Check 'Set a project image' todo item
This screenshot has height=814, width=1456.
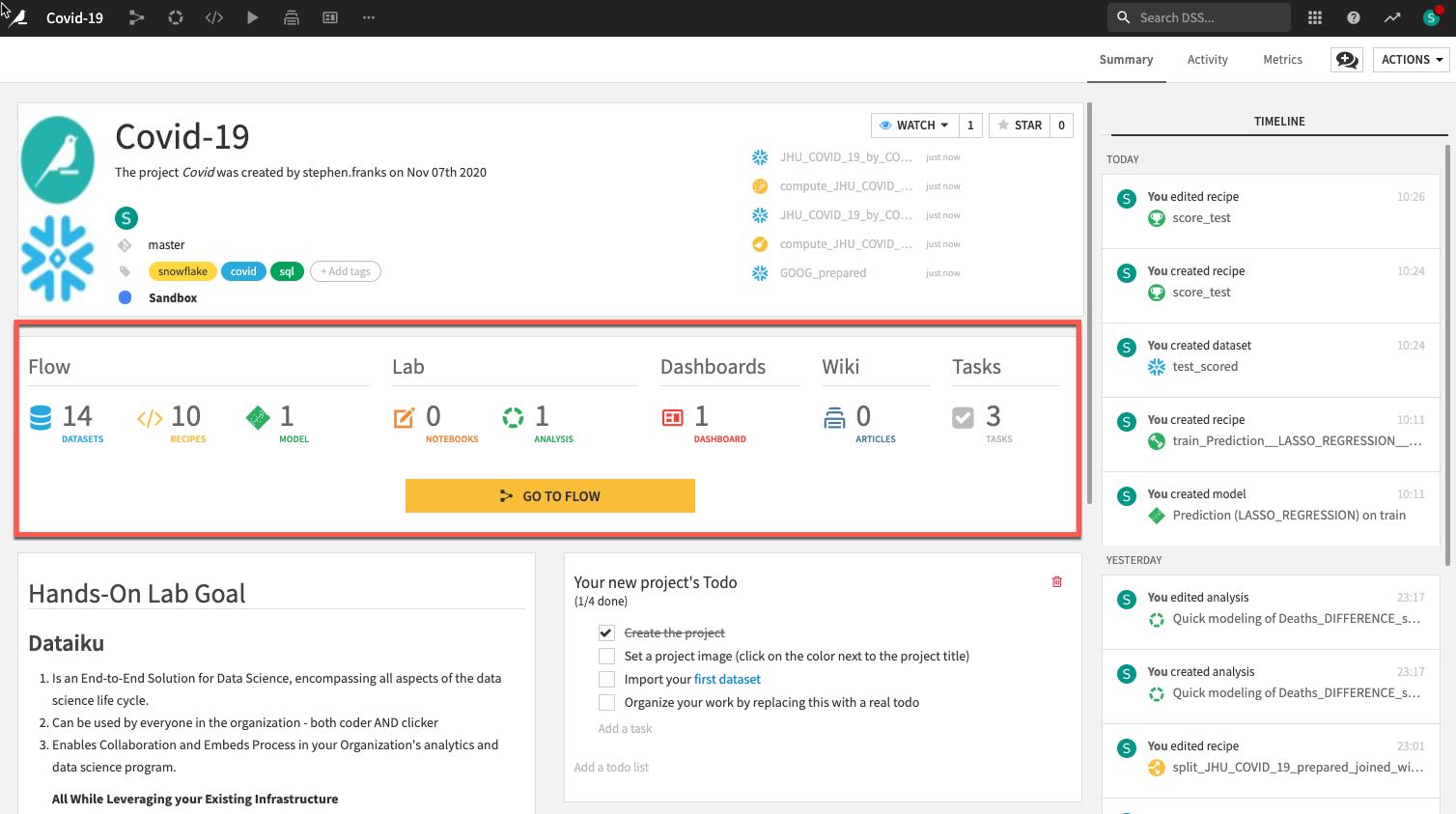tap(606, 656)
